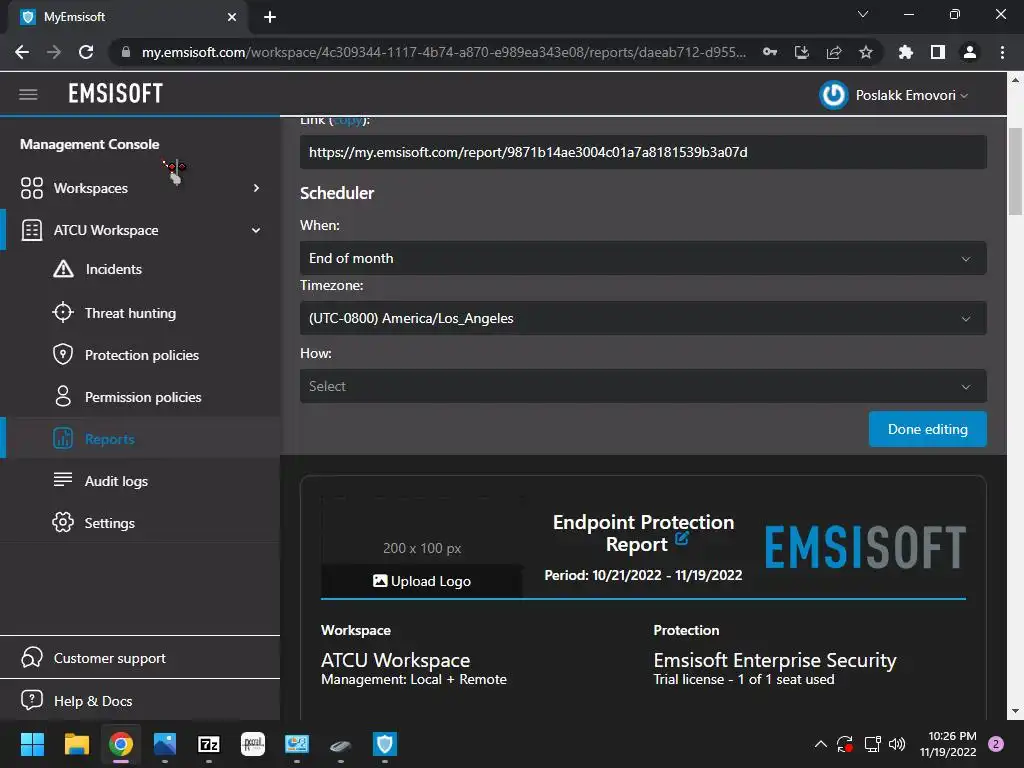Open the notification badge in taskbar
The height and width of the screenshot is (768, 1024).
996,744
